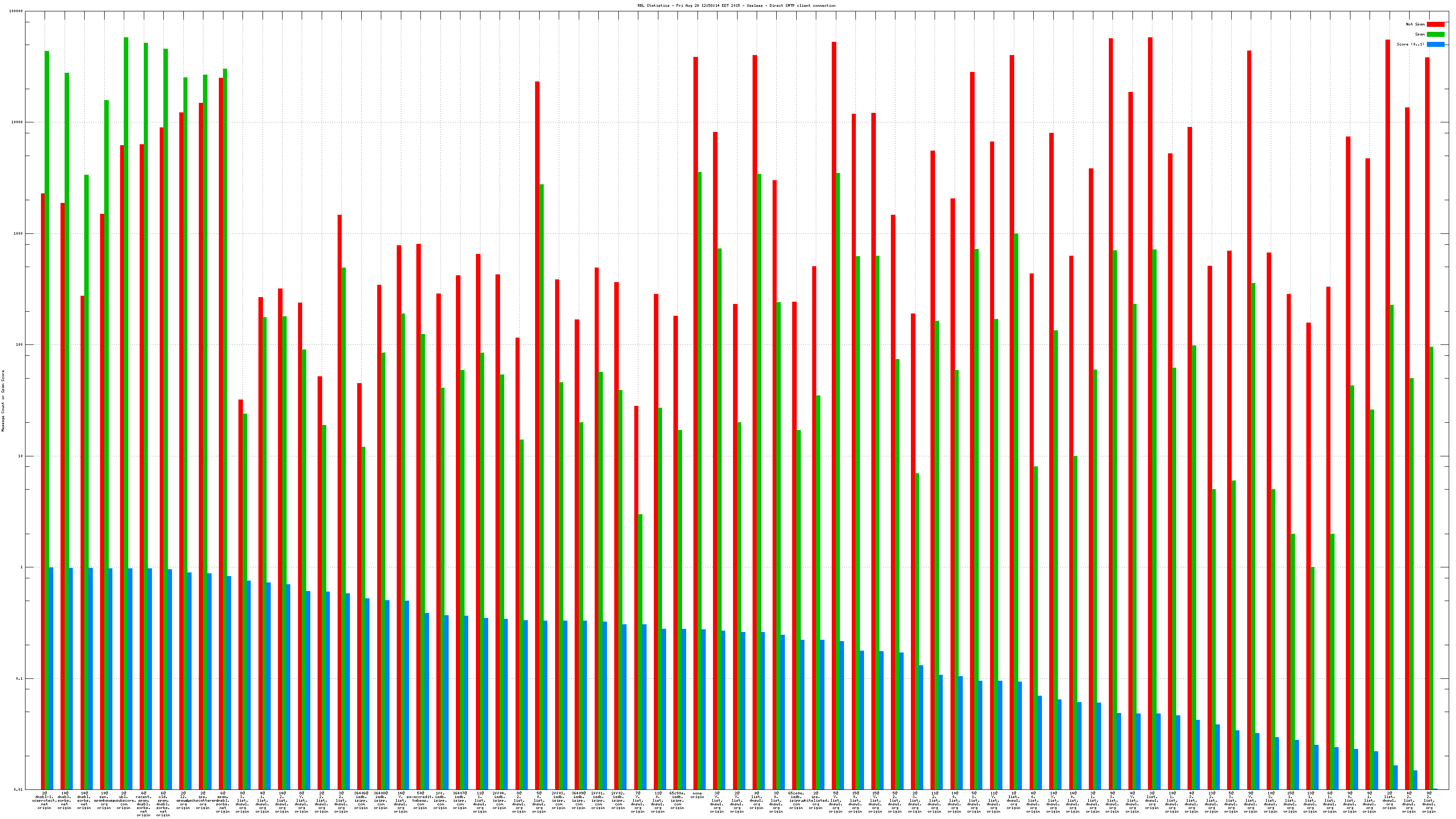Click the 10 y-axis tick label
Image resolution: width=1456 pixels, height=819 pixels.
tap(21, 456)
